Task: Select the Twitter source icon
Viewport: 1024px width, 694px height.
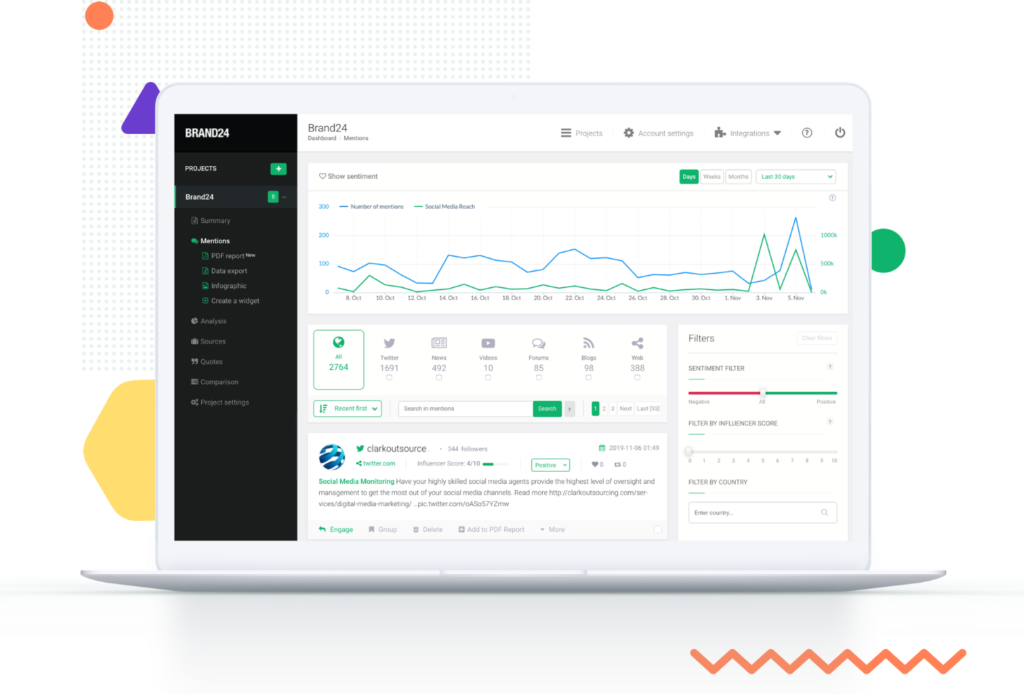Action: point(389,343)
